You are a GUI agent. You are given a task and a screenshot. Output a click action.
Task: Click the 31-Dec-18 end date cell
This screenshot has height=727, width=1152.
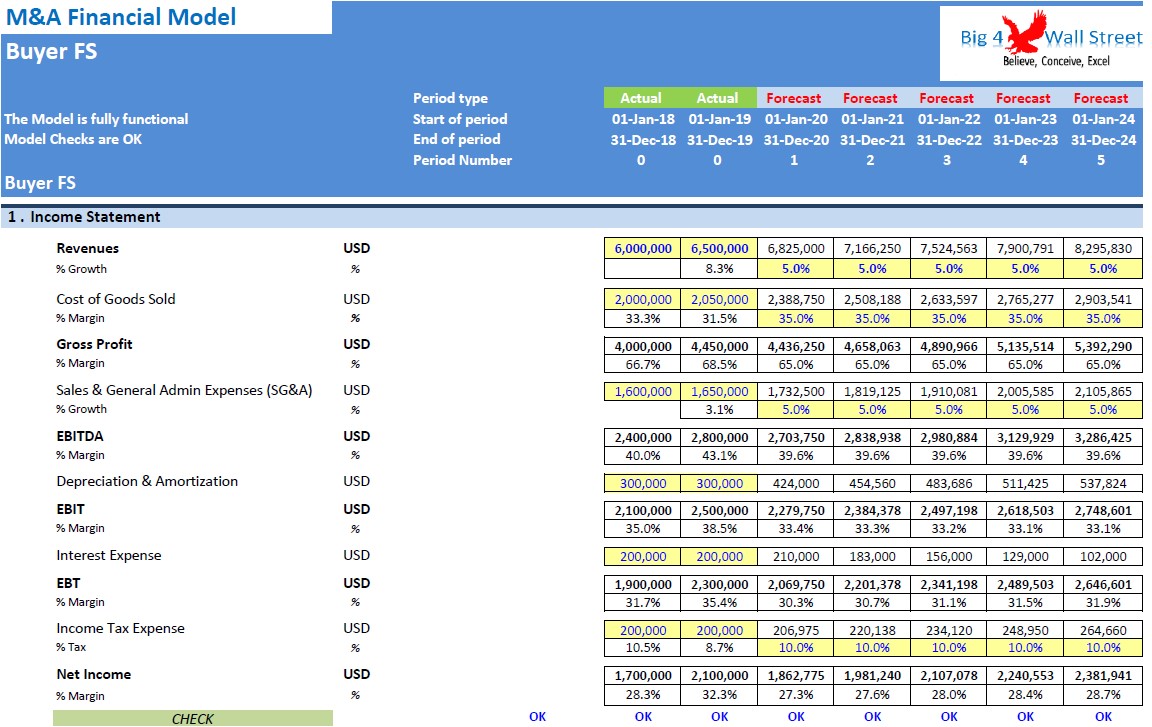coord(643,140)
